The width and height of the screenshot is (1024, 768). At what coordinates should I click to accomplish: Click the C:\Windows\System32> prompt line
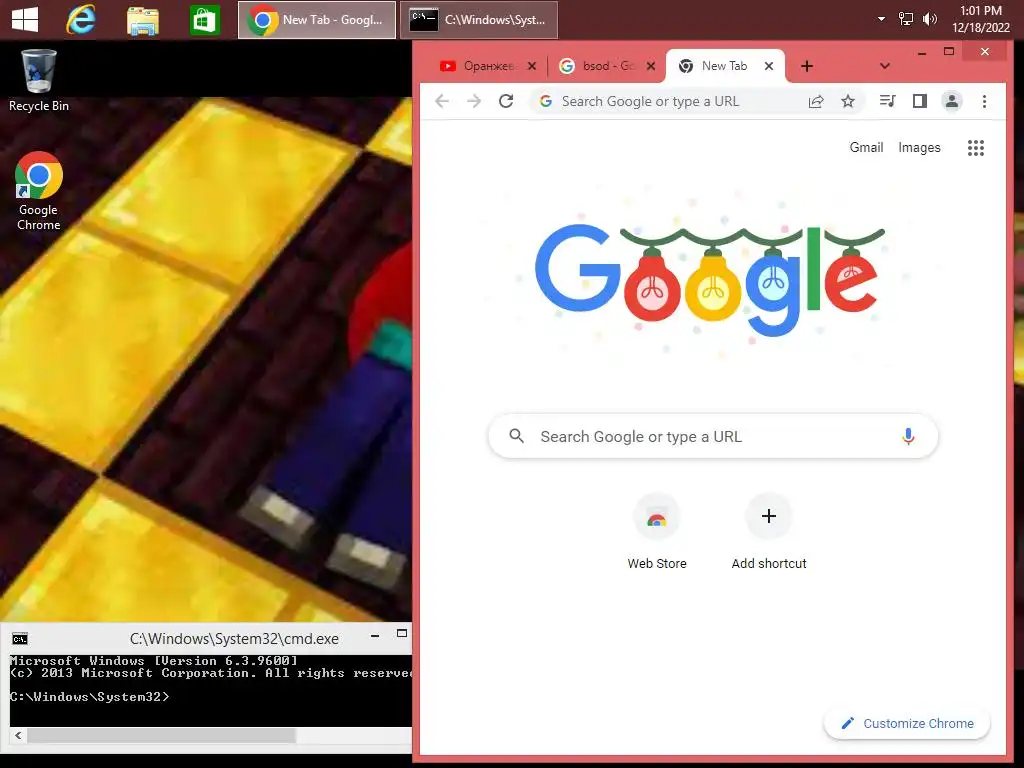coord(89,697)
